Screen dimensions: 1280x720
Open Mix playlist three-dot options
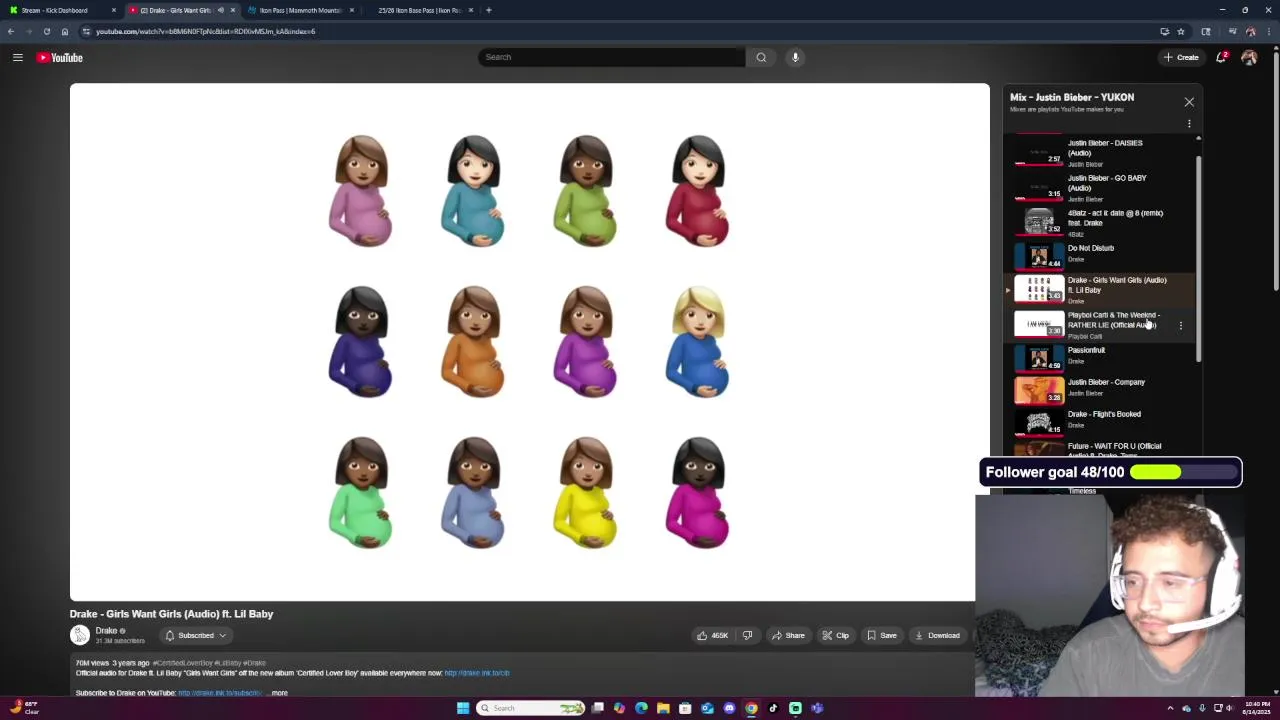pos(1189,123)
